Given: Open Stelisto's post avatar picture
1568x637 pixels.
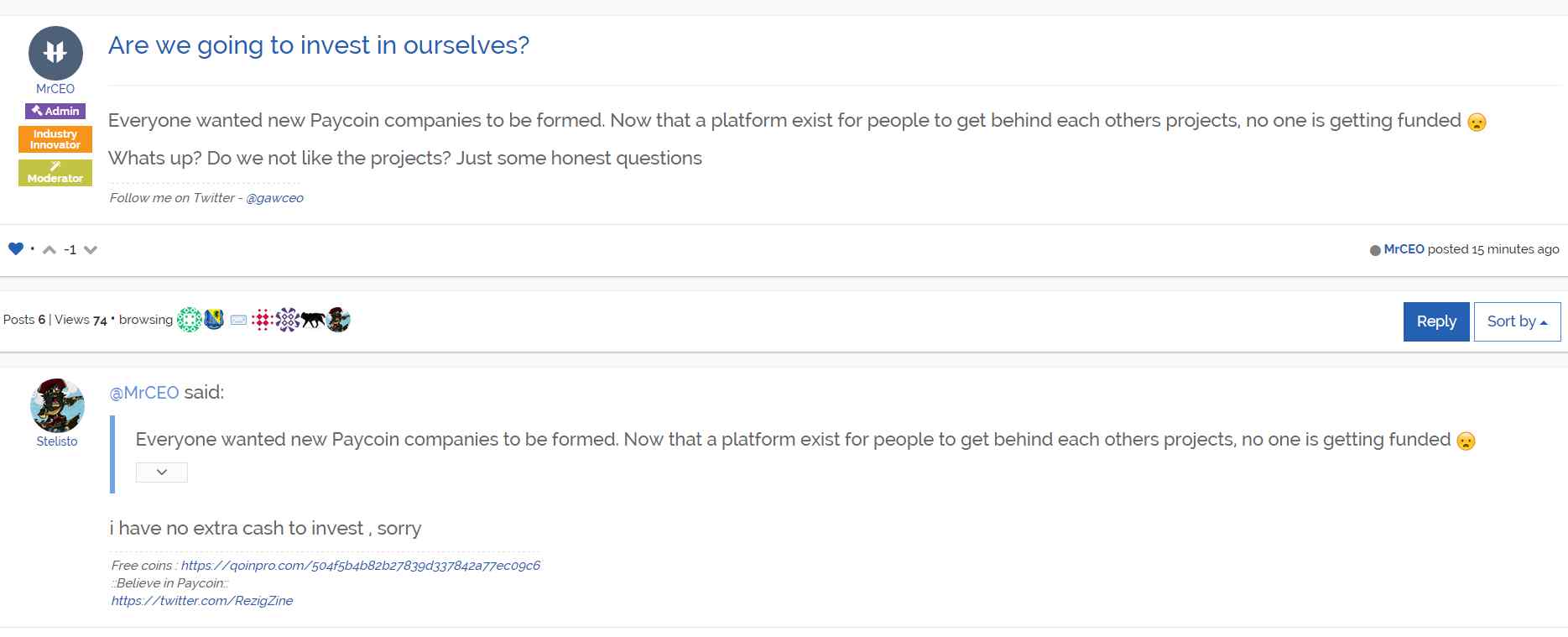Looking at the screenshot, I should point(57,405).
